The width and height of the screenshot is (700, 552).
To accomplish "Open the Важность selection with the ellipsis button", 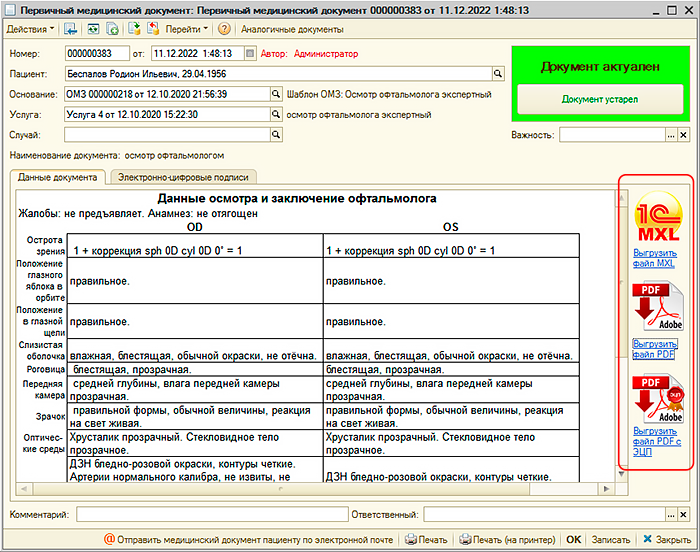I will pyautogui.click(x=671, y=134).
